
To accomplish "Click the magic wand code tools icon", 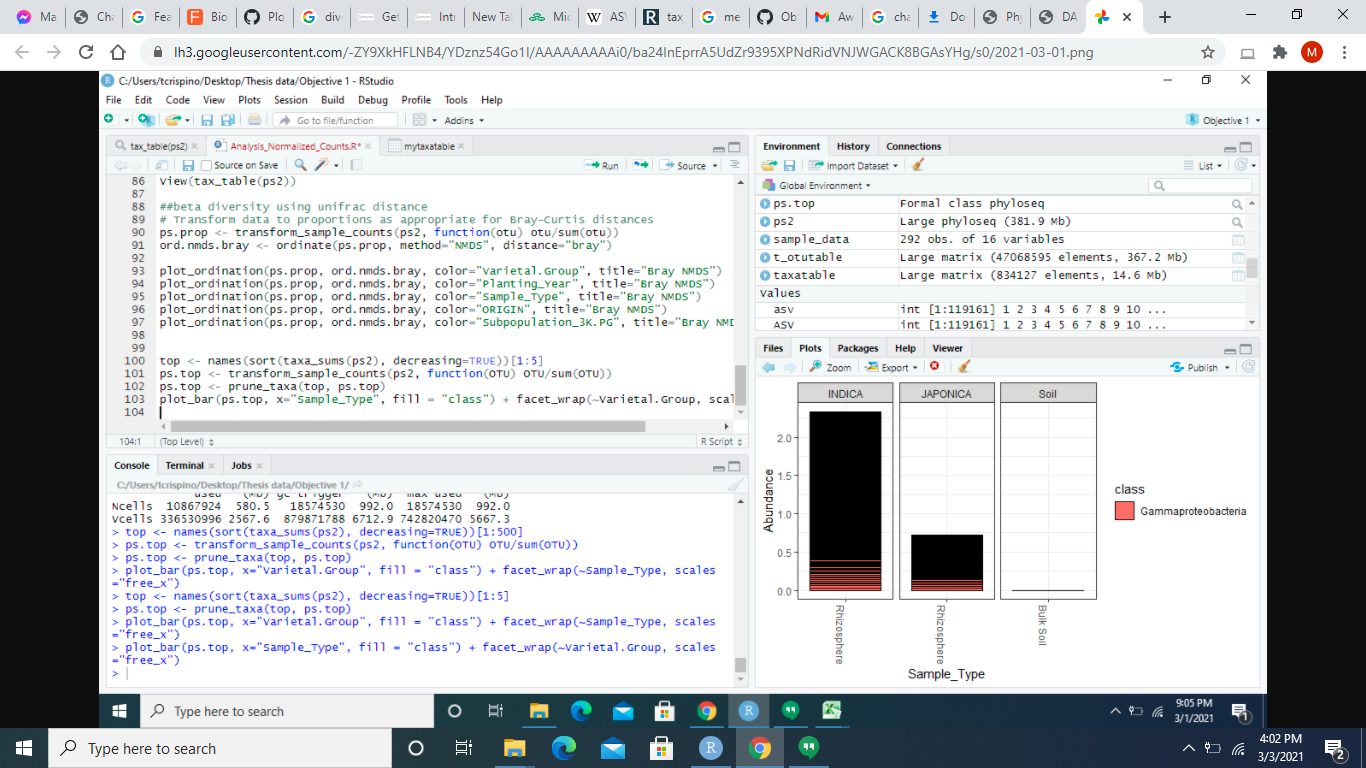I will [322, 165].
